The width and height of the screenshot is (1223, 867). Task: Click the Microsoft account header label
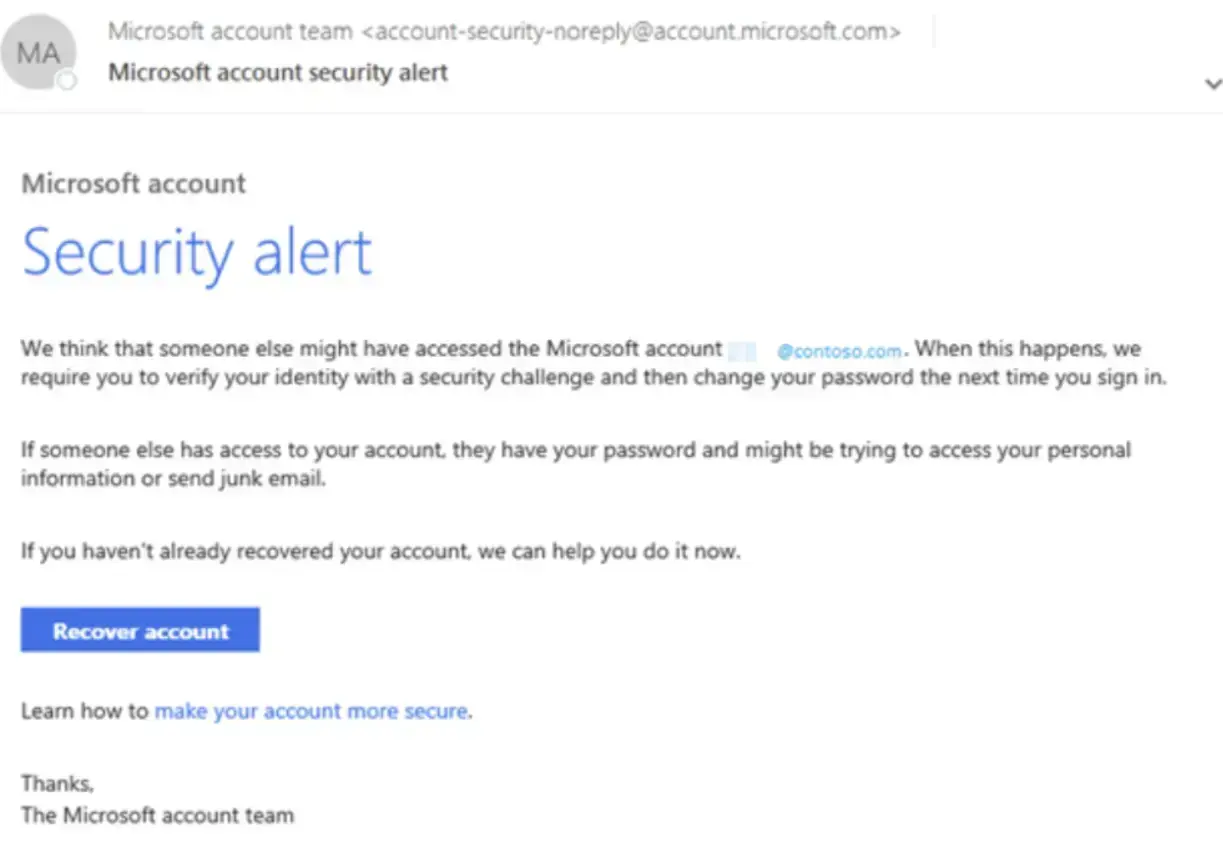click(x=133, y=184)
